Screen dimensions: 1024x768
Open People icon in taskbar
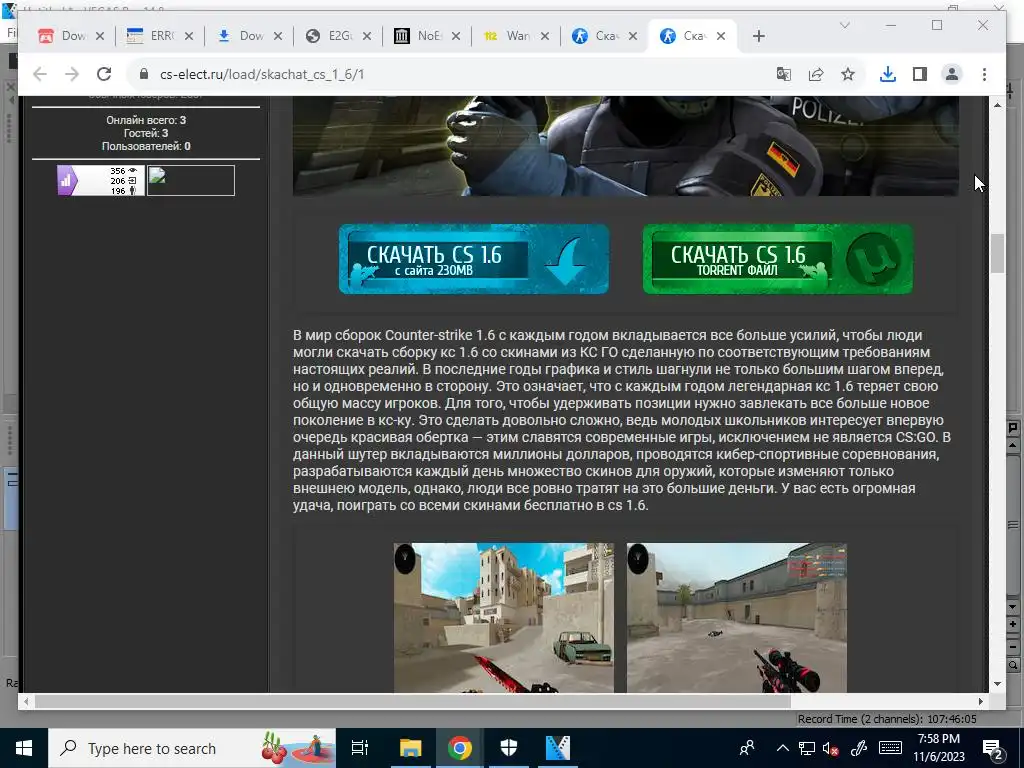tap(746, 748)
